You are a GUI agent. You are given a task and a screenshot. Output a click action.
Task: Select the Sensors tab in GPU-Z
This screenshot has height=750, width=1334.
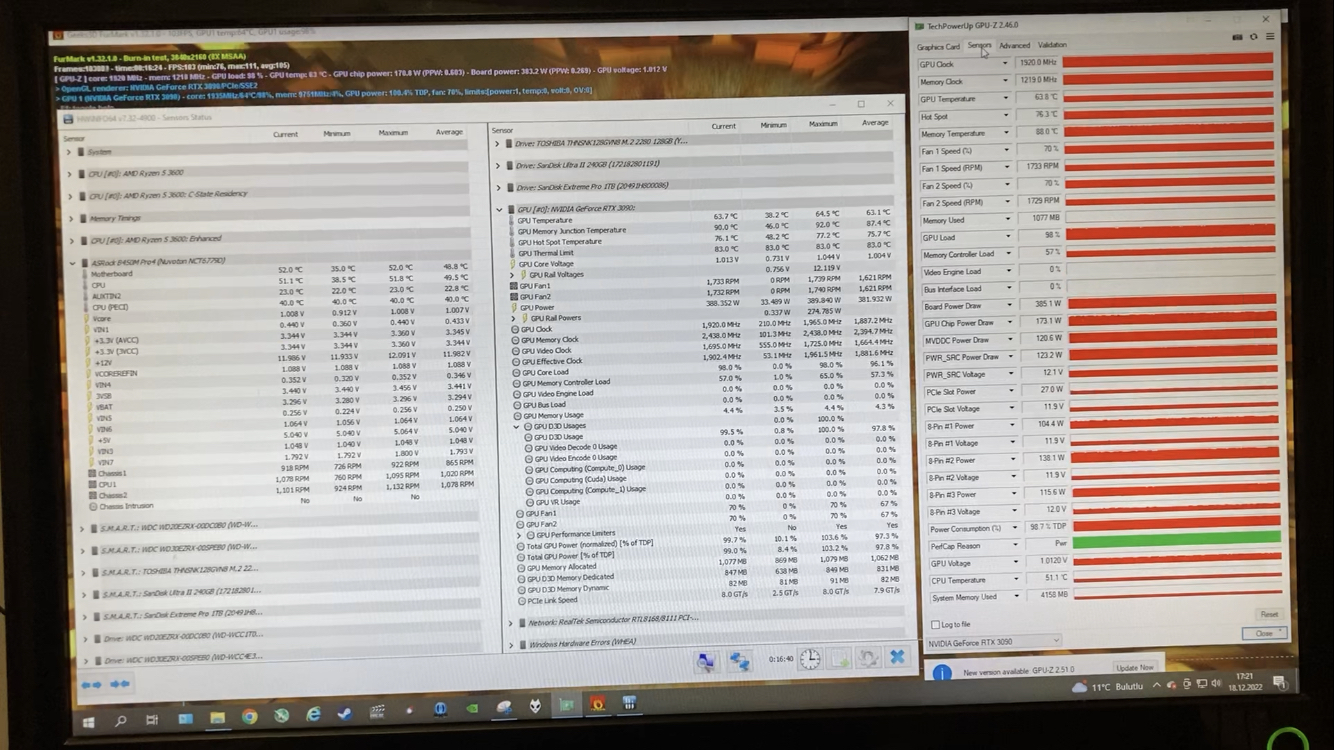979,46
